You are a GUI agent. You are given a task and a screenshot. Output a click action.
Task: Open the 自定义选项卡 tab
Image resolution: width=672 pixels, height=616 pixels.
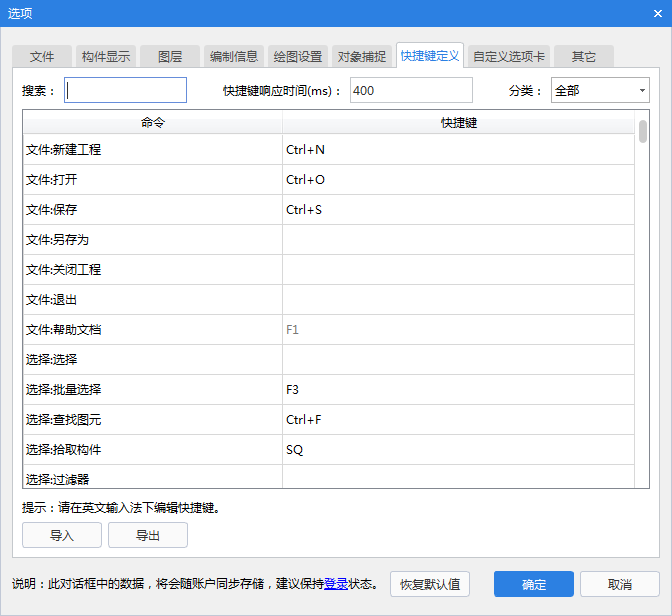[x=509, y=57]
